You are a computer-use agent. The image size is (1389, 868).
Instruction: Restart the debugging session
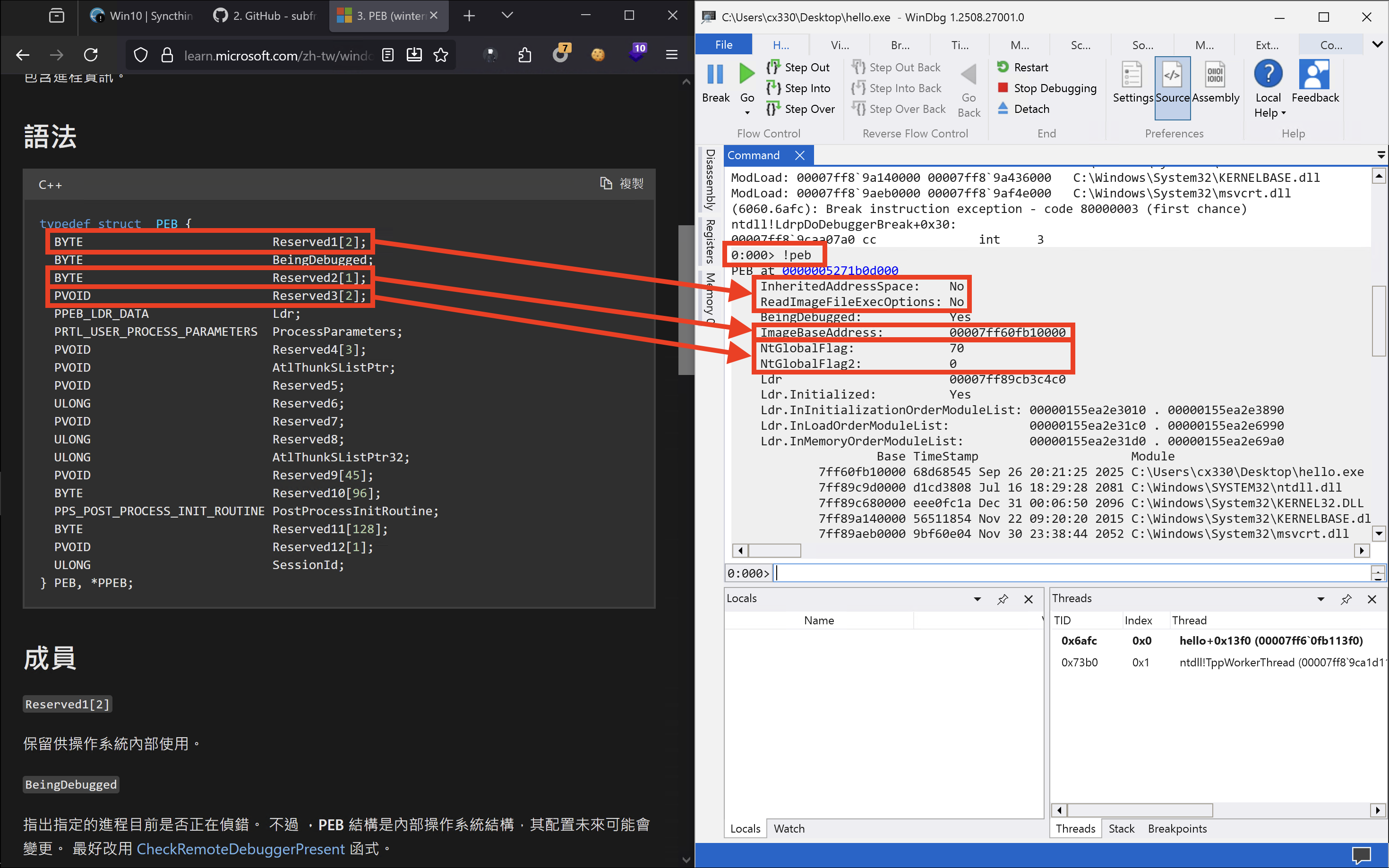1023,67
